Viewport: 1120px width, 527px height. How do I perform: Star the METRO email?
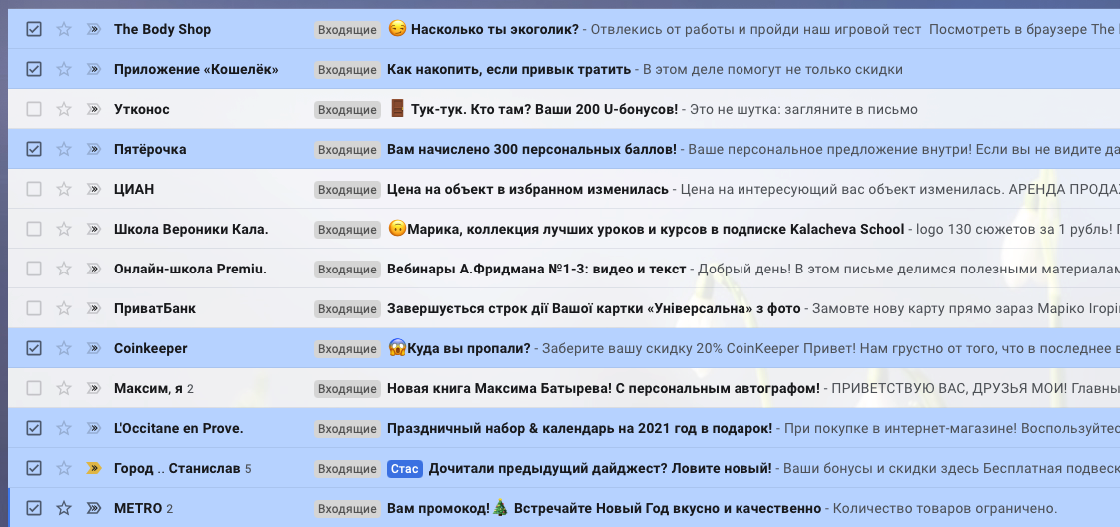pyautogui.click(x=64, y=508)
